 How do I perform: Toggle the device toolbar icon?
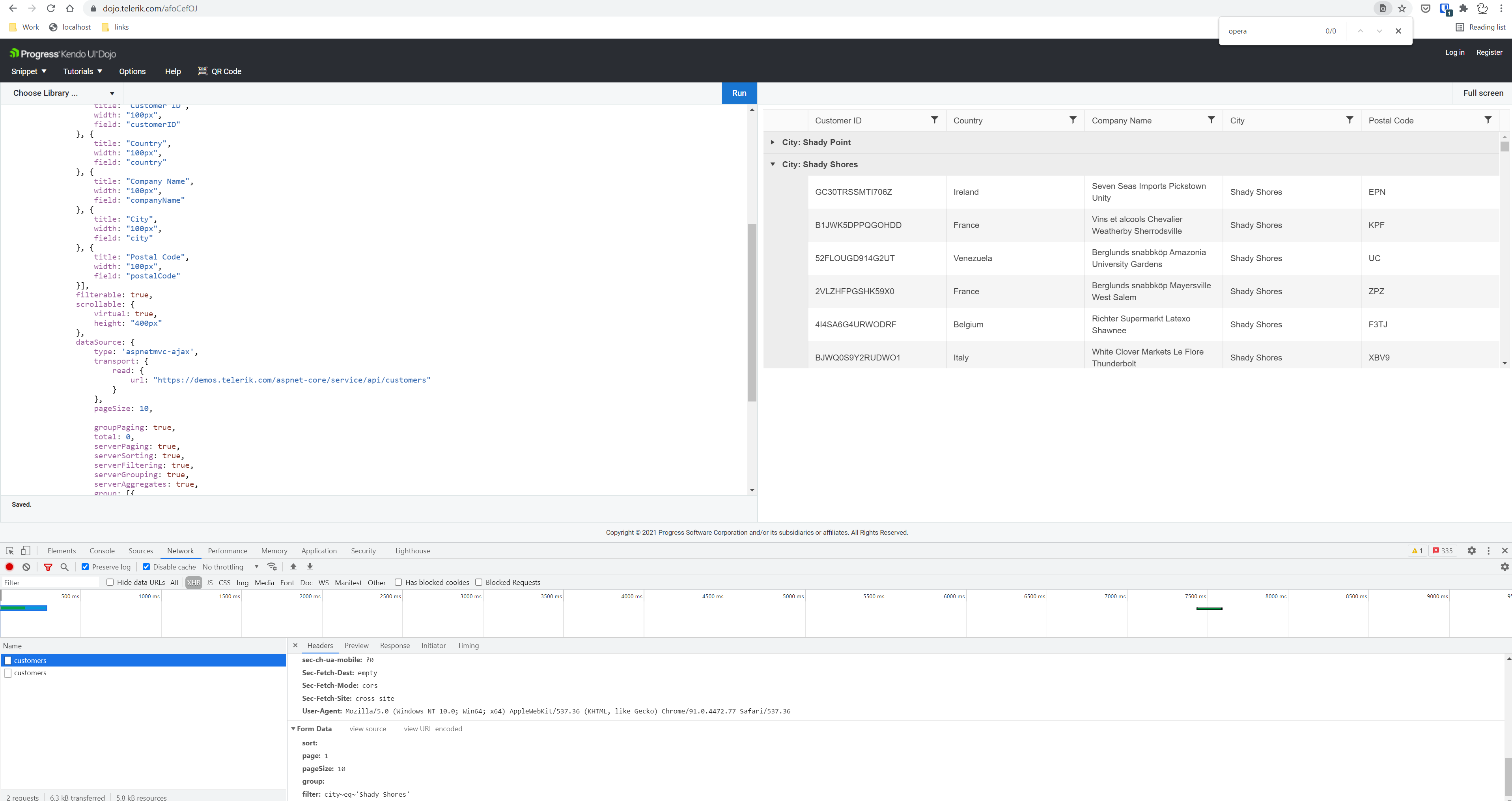[26, 551]
